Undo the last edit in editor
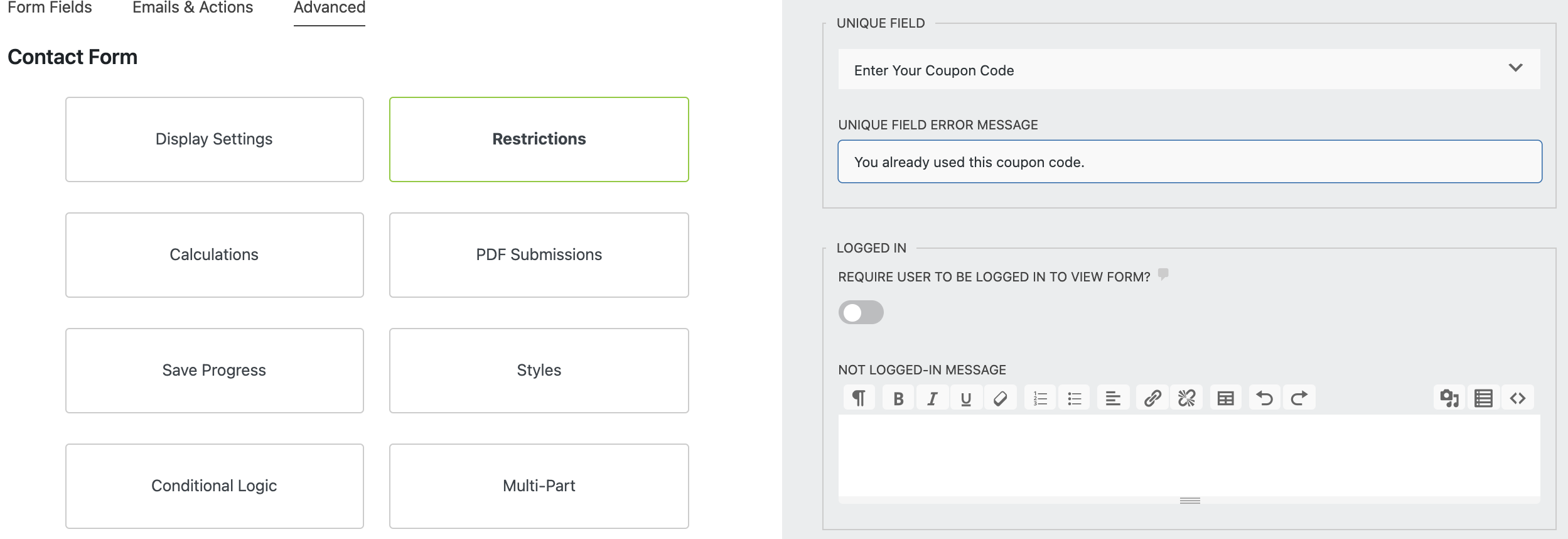 (x=1264, y=398)
